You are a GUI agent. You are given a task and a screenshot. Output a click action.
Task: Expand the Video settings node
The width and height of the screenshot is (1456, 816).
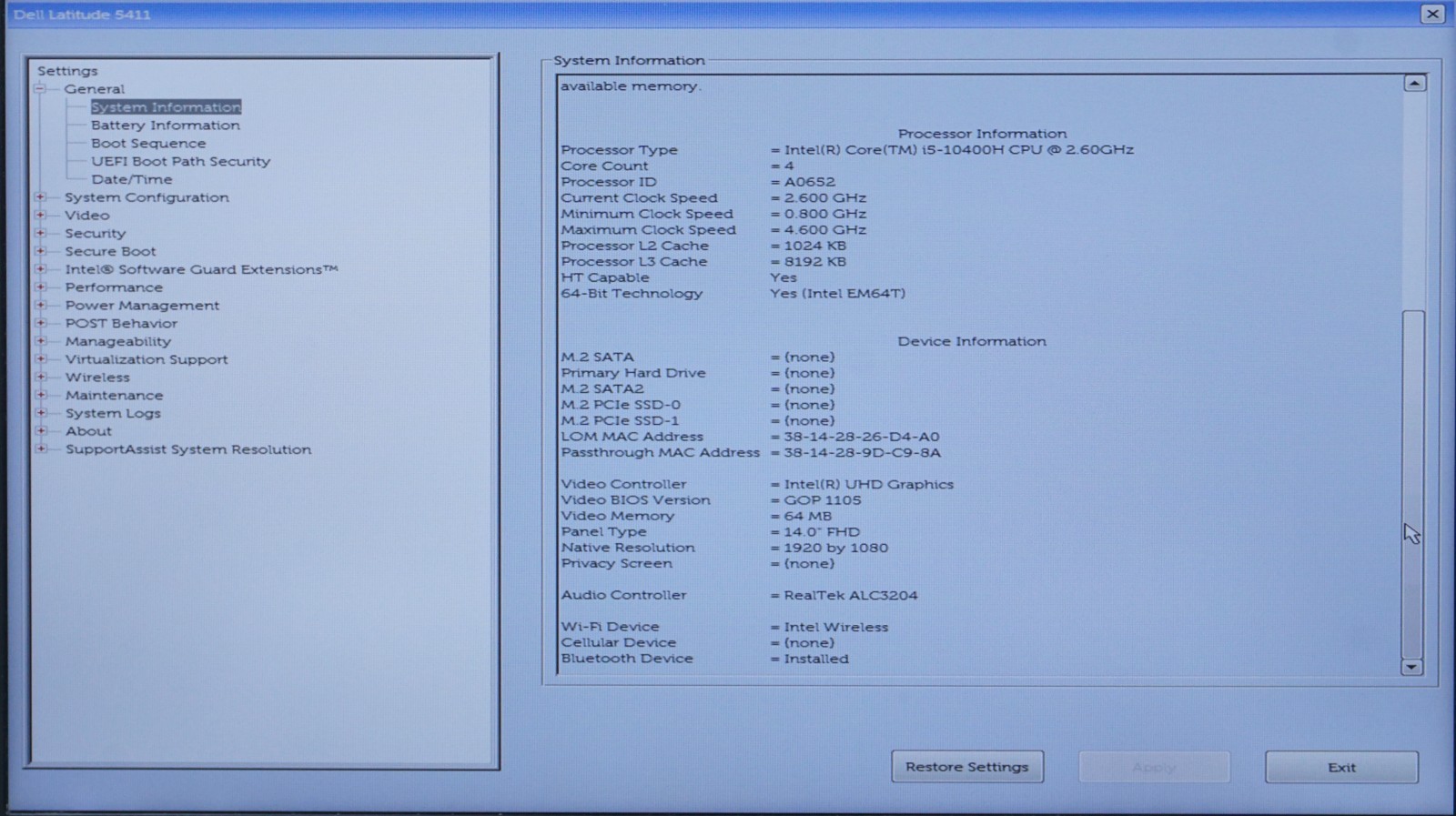(x=40, y=216)
